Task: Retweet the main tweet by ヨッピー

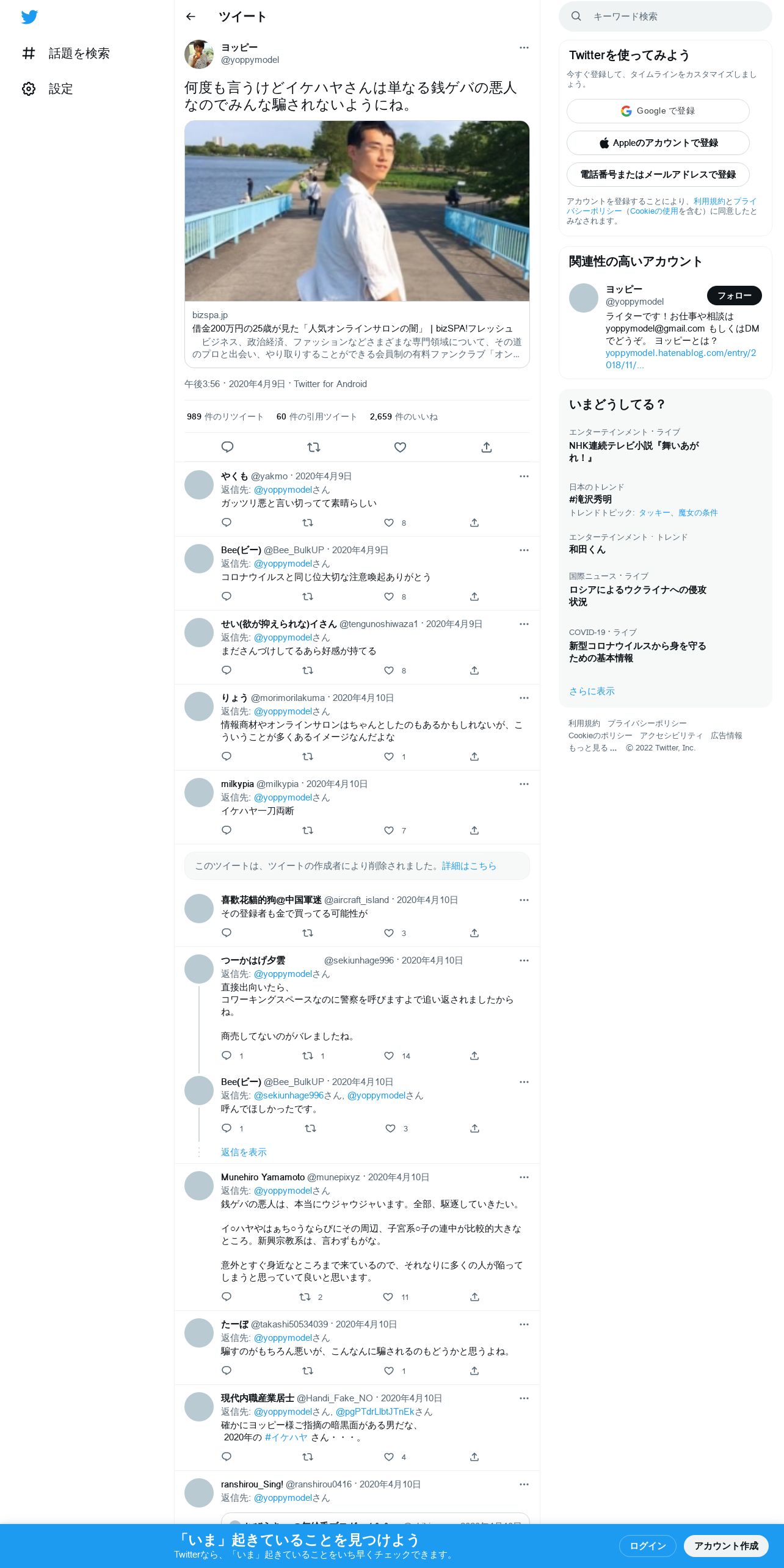Action: pos(314,447)
